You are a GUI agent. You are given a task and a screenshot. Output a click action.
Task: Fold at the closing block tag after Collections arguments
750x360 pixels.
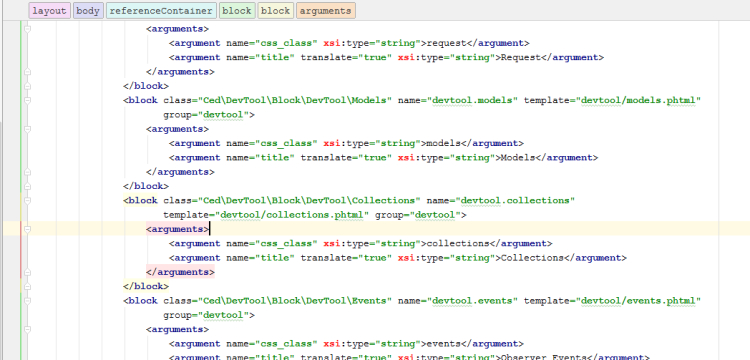tap(27, 287)
